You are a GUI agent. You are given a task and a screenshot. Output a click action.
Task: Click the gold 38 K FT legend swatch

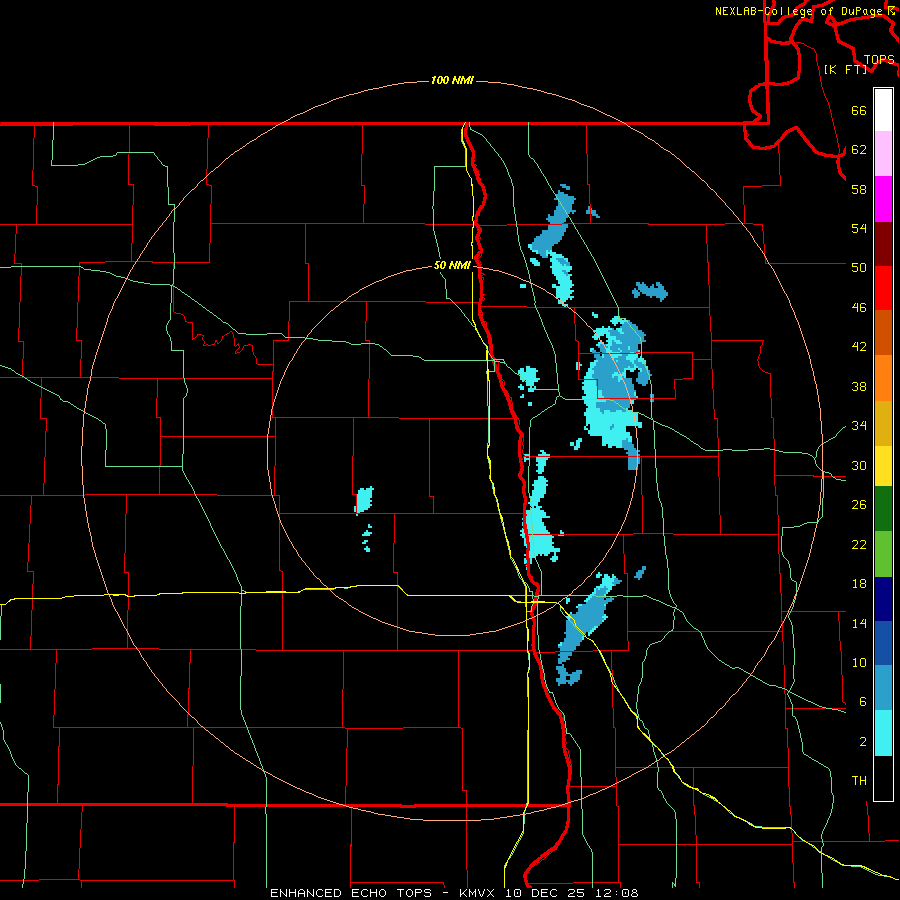click(883, 424)
